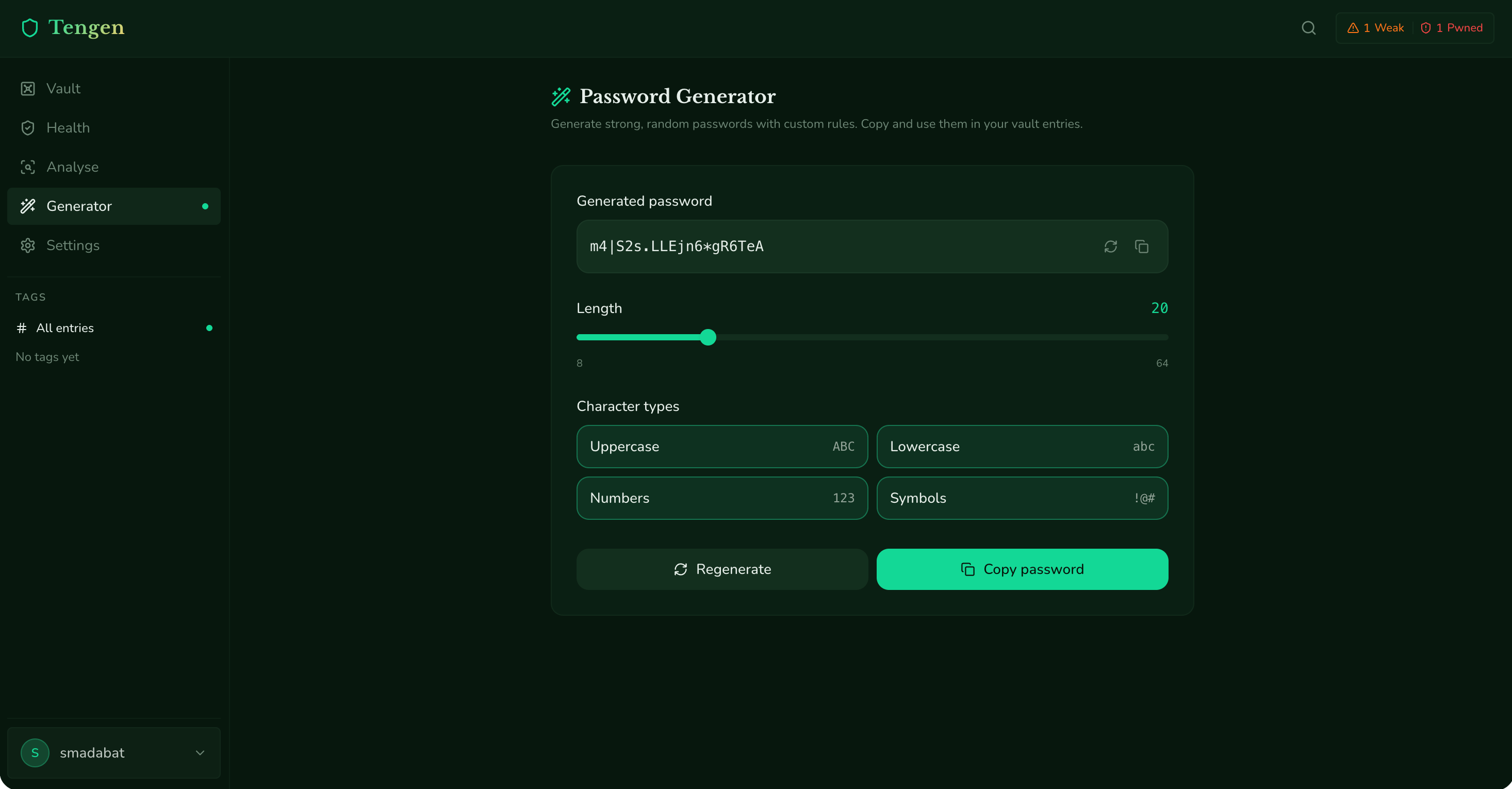Click the Health shield icon in sidebar
1512x789 pixels.
pyautogui.click(x=27, y=128)
